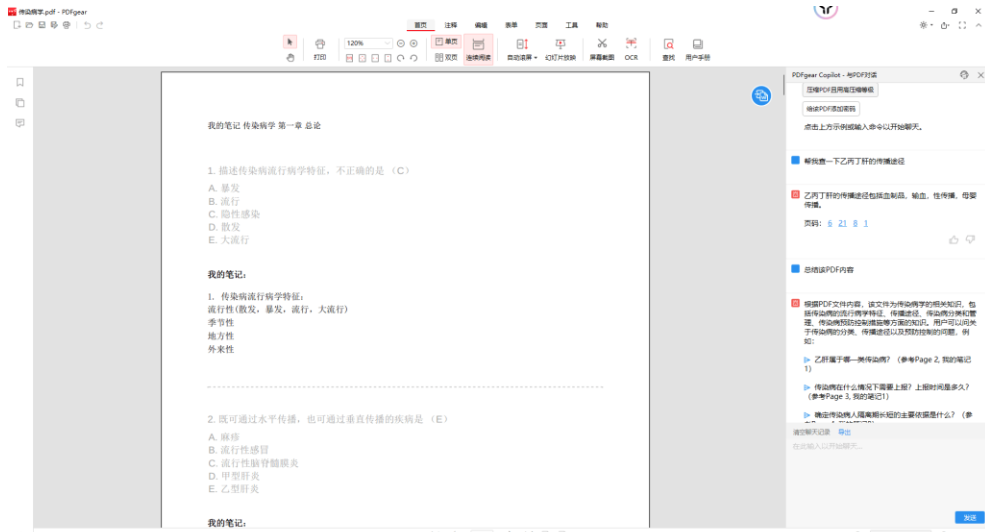The width and height of the screenshot is (985, 532).
Task: Open the sun theme dropdown
Action: (x=926, y=25)
